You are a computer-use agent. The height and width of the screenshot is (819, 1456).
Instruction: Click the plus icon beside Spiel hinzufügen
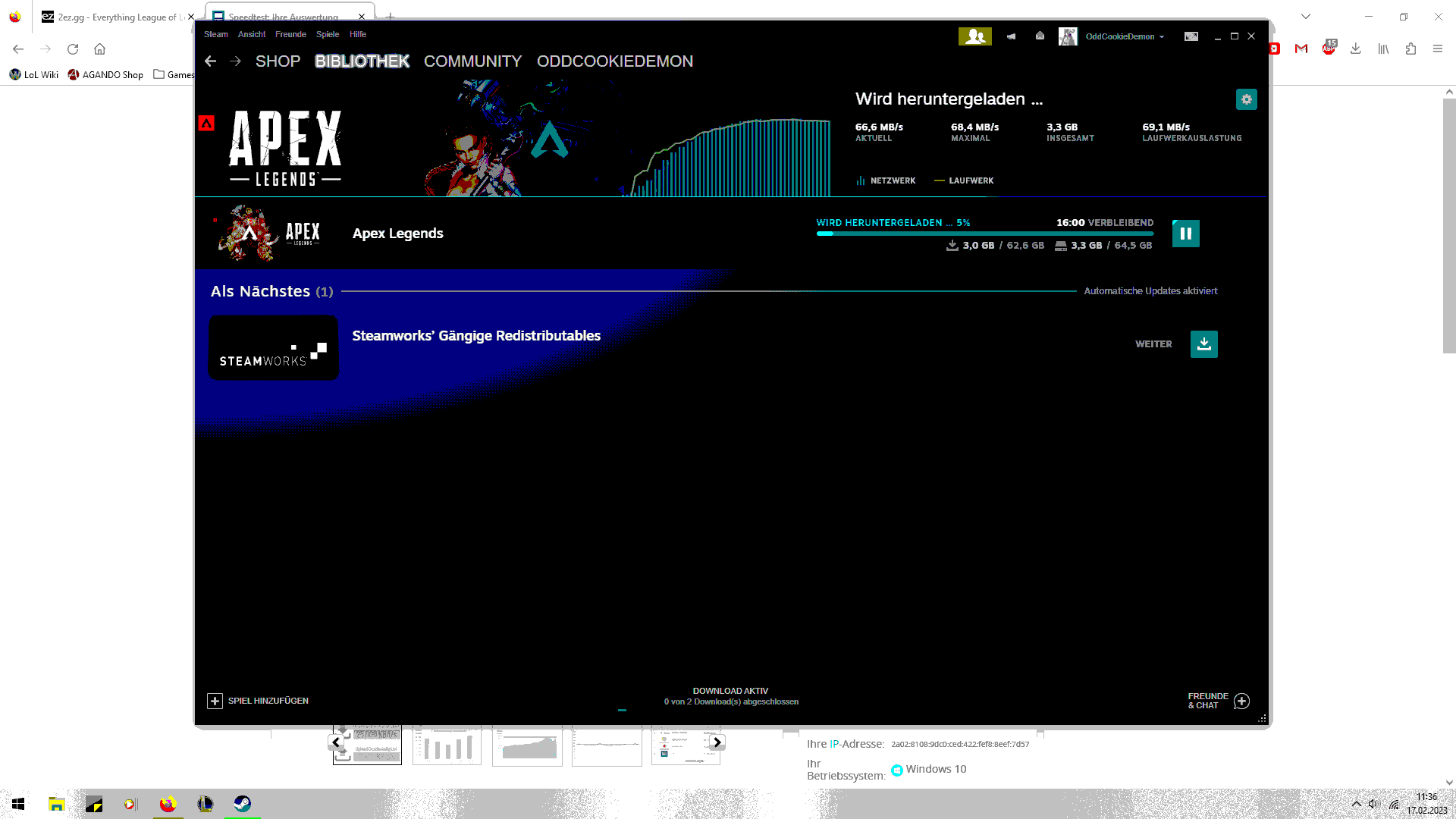[215, 701]
